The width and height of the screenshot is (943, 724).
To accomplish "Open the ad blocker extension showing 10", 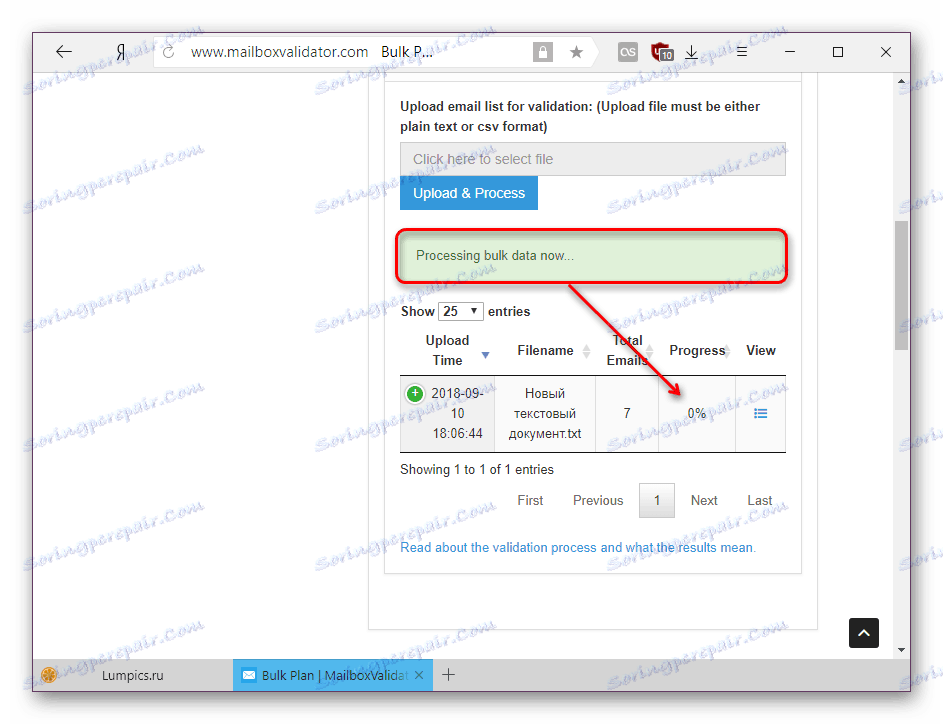I will pos(660,51).
